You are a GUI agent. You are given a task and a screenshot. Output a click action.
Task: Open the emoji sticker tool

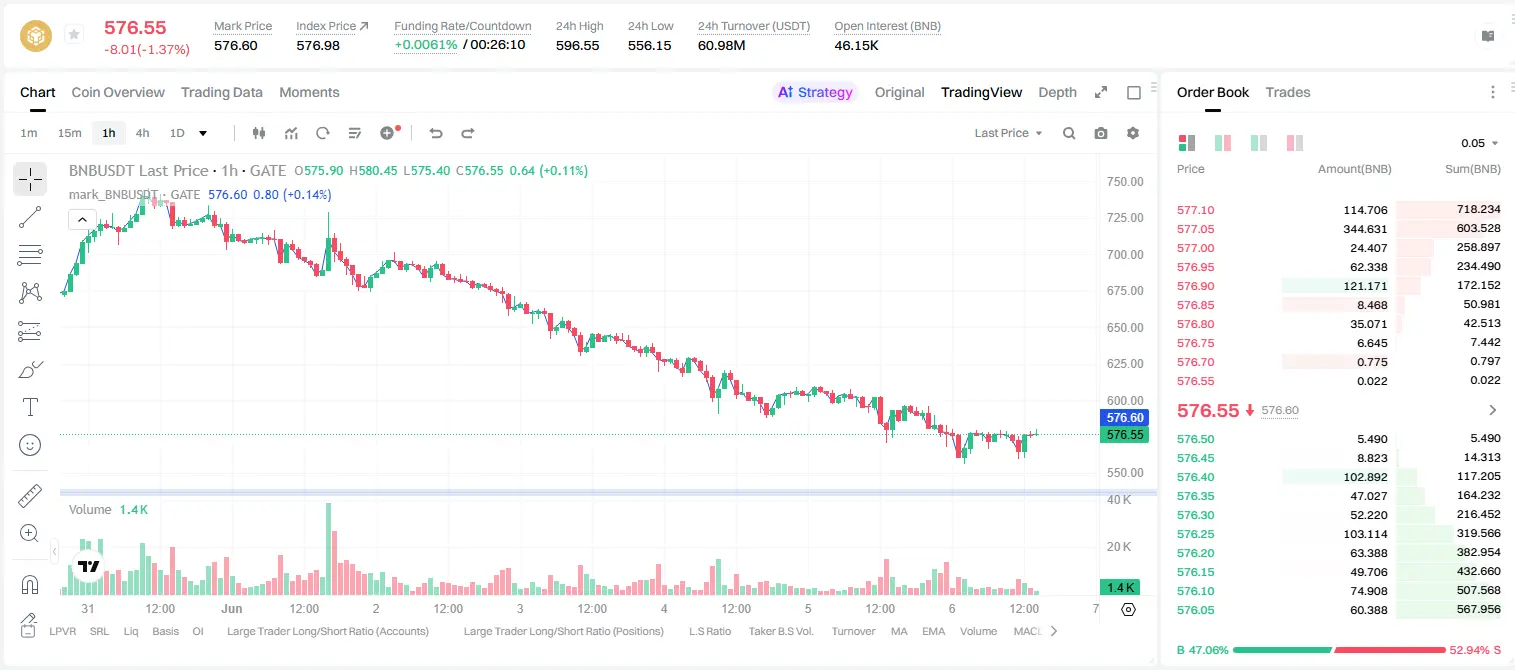(30, 445)
